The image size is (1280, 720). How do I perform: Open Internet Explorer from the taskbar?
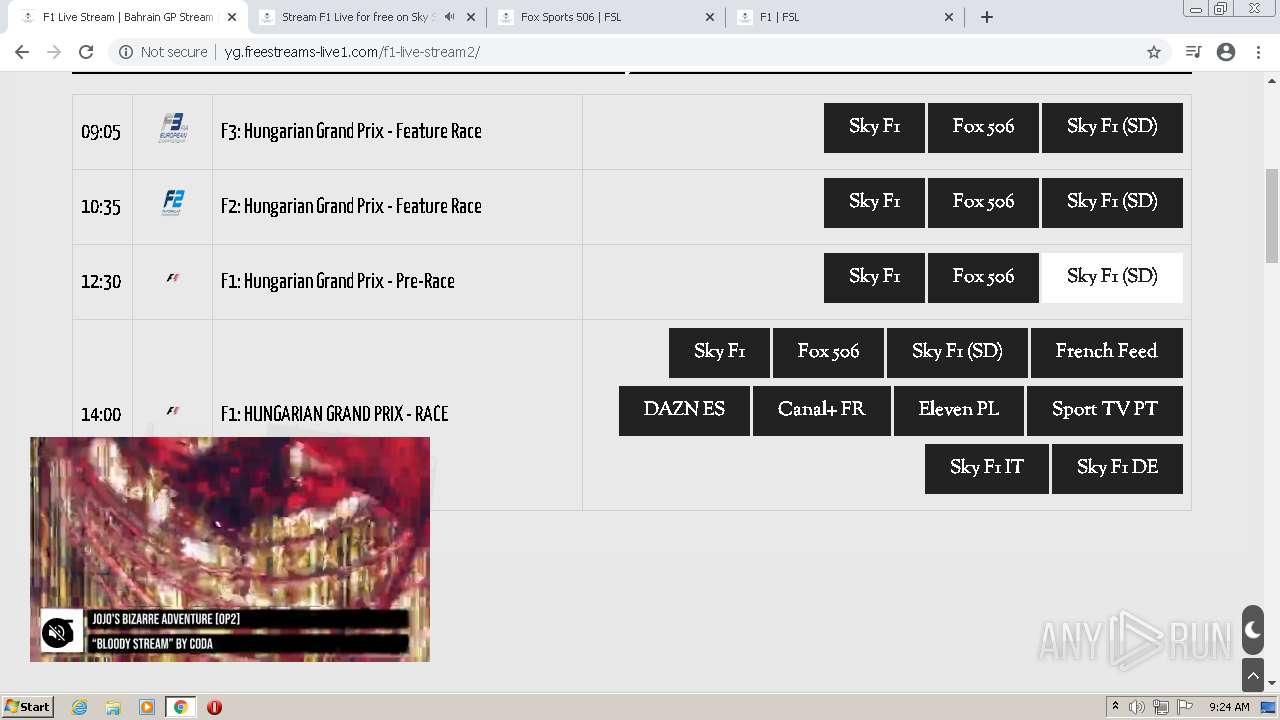tap(80, 707)
